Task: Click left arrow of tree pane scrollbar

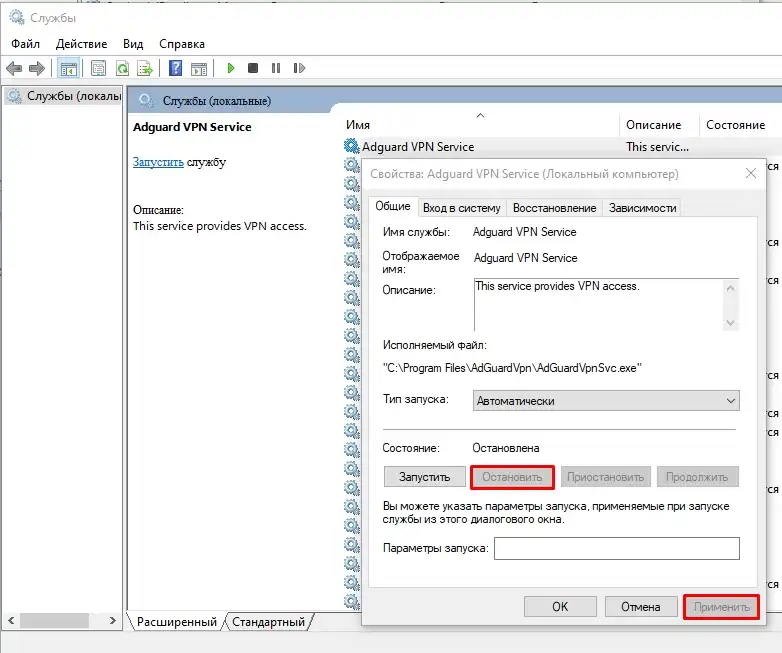Action: 11,621
